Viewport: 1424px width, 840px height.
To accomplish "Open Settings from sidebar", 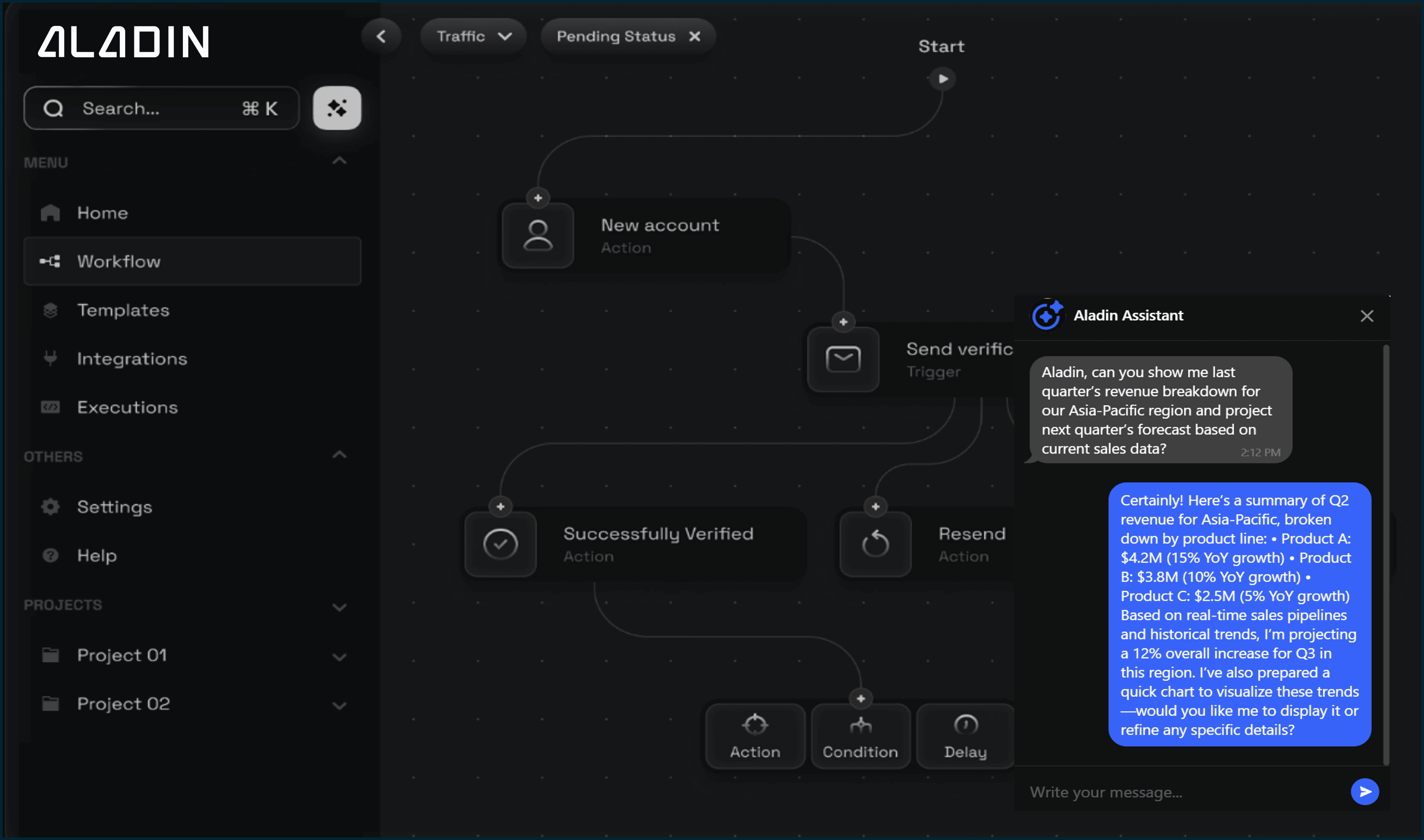I will [192, 506].
